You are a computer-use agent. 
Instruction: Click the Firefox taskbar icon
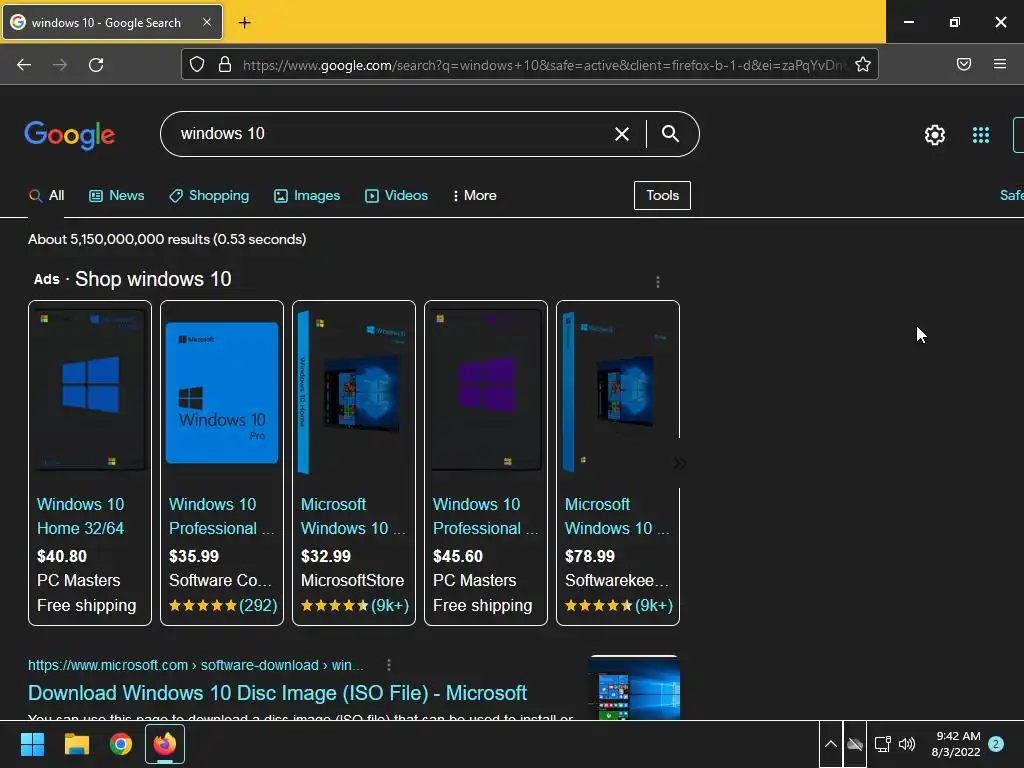165,744
